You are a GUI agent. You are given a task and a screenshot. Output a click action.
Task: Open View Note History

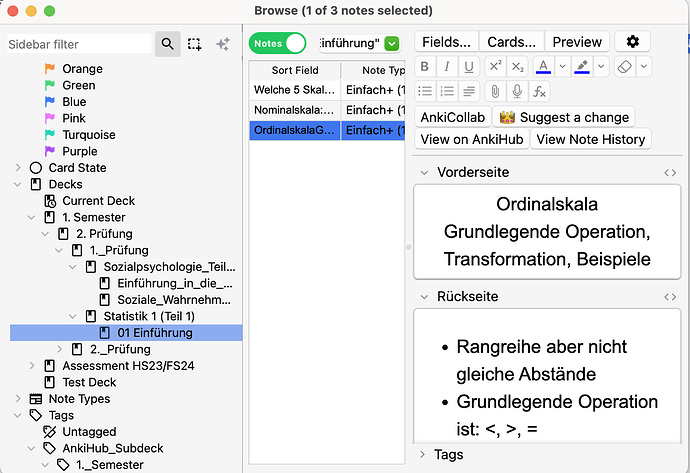click(590, 140)
